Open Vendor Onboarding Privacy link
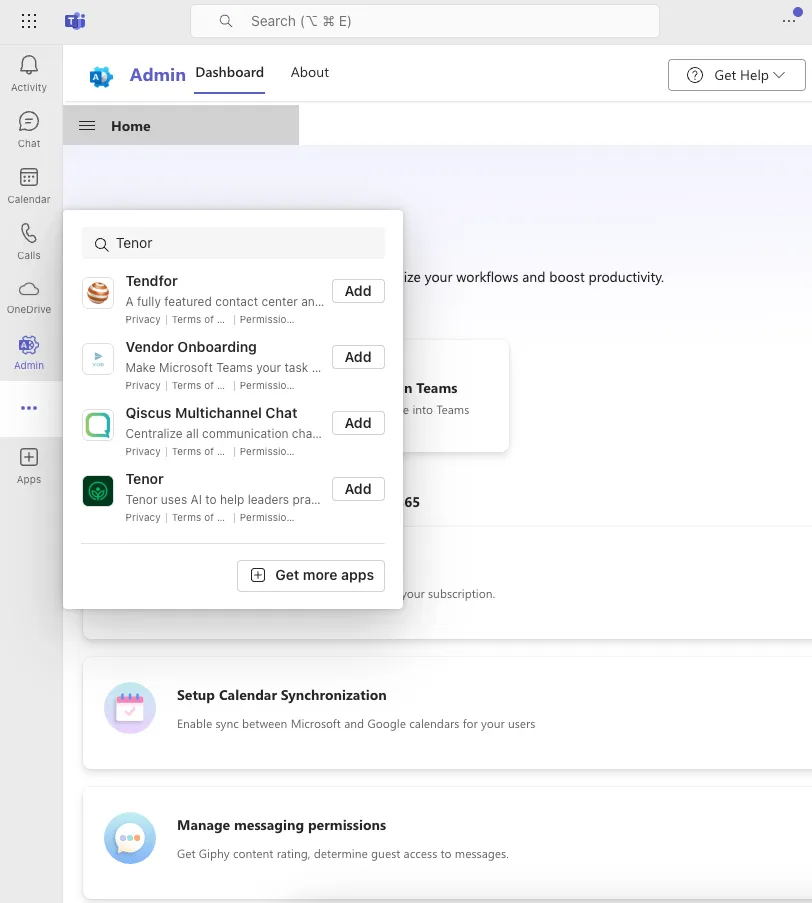Viewport: 812px width, 903px height. tap(143, 386)
